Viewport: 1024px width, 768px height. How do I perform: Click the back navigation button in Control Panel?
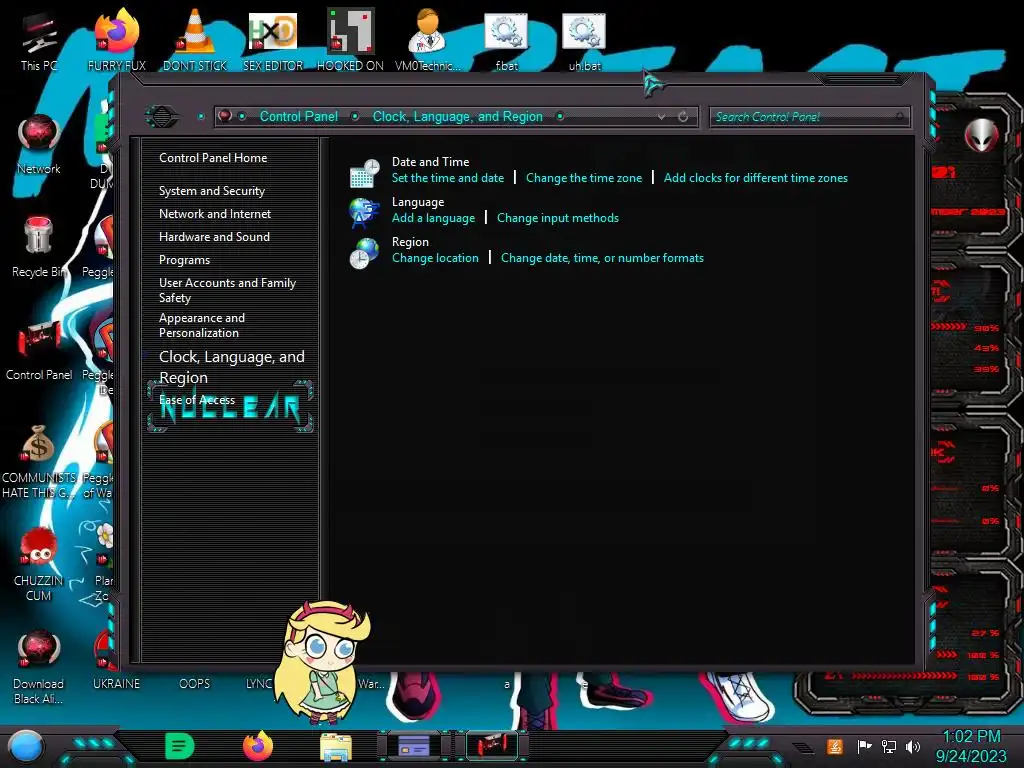(x=162, y=117)
